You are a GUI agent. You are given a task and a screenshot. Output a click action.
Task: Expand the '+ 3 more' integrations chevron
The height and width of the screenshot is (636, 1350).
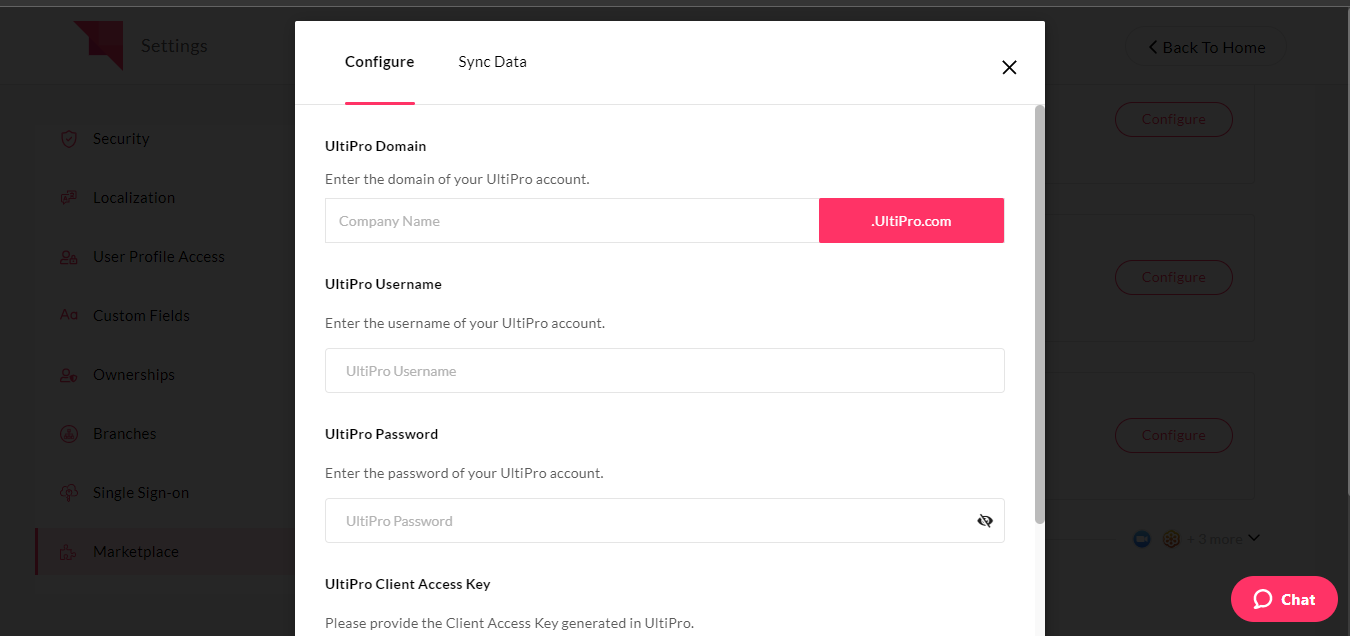click(1254, 538)
